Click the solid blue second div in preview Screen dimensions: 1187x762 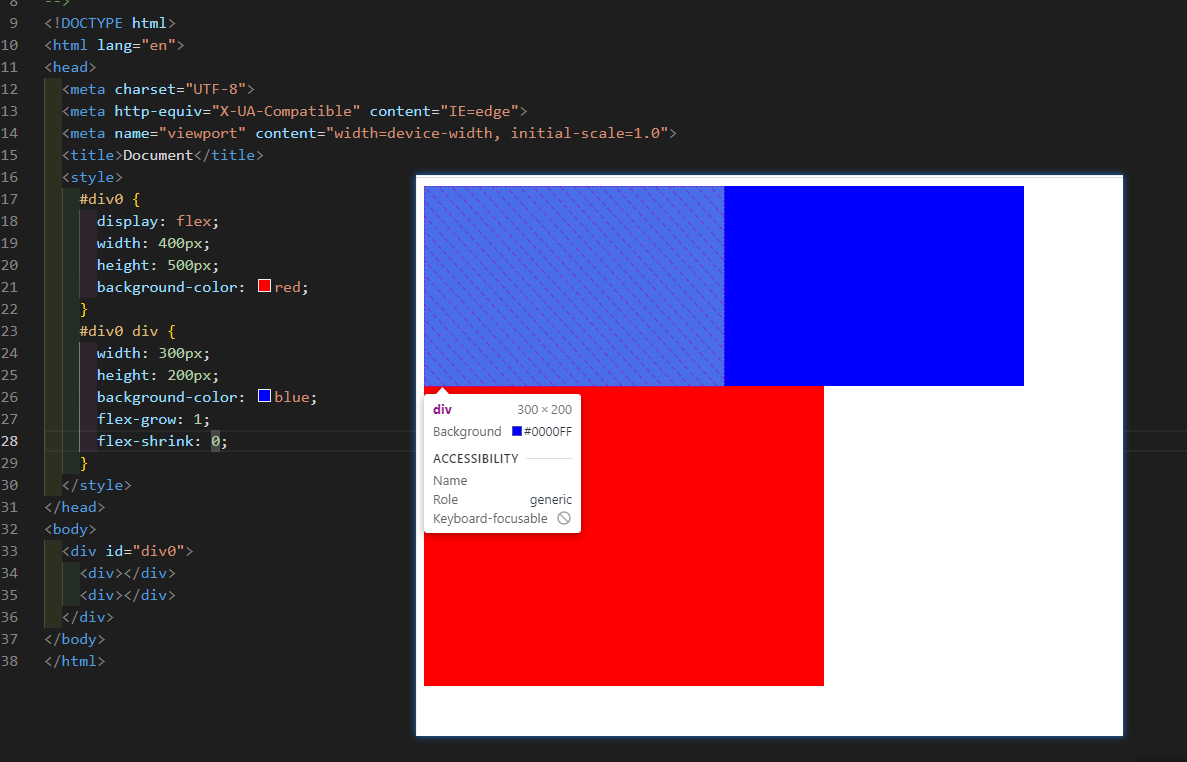[874, 286]
